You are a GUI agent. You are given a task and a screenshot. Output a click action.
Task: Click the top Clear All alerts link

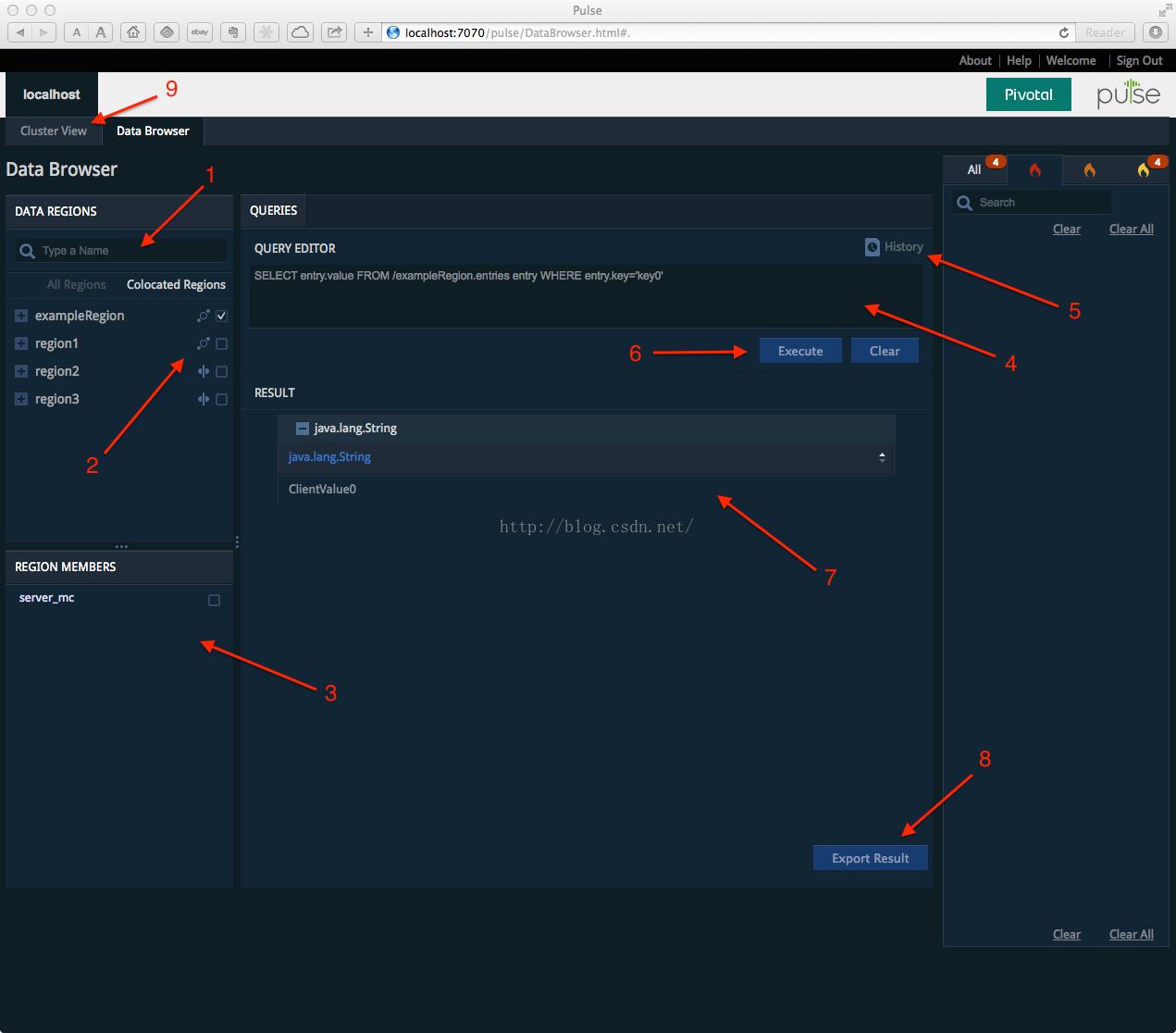[1132, 230]
